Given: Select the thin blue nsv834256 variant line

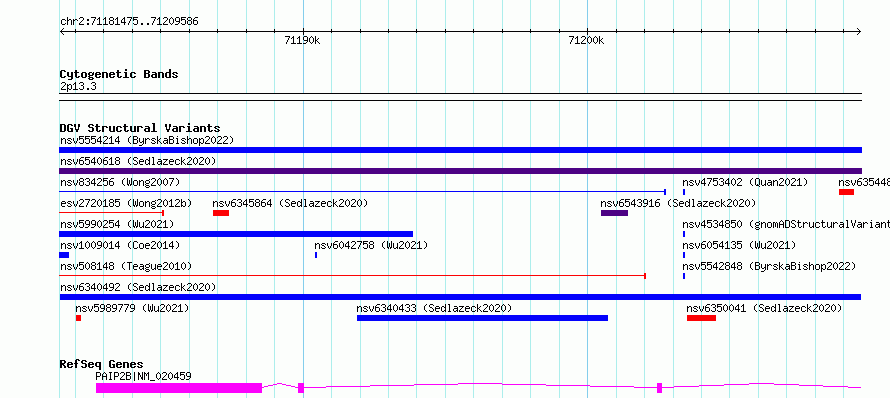Looking at the screenshot, I should pos(363,192).
